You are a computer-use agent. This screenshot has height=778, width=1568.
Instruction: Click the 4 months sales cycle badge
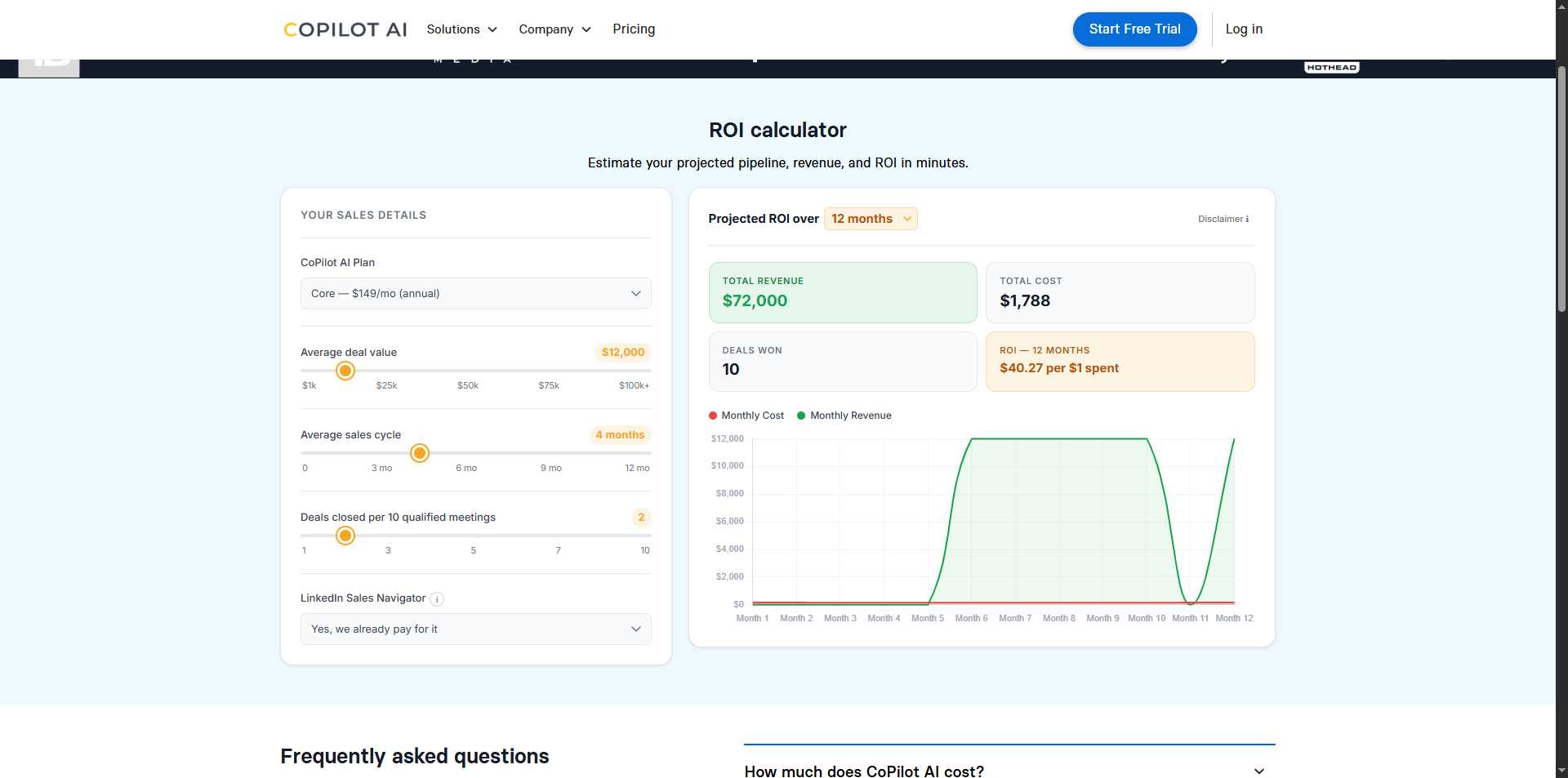pos(620,435)
